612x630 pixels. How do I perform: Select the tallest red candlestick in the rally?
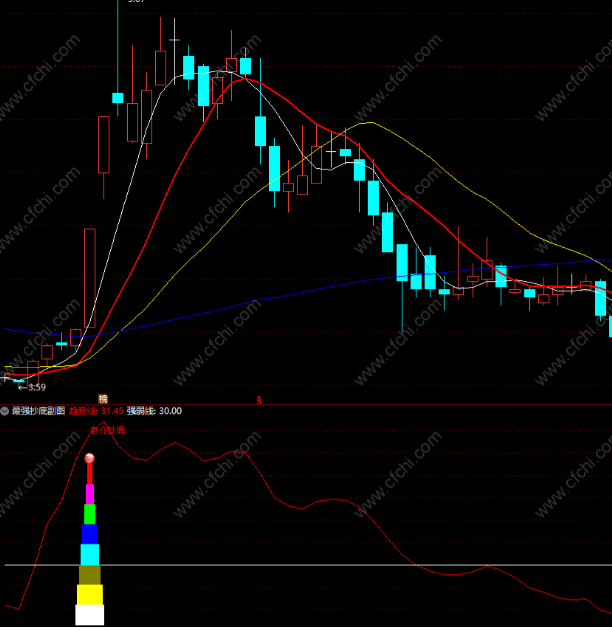pos(90,278)
